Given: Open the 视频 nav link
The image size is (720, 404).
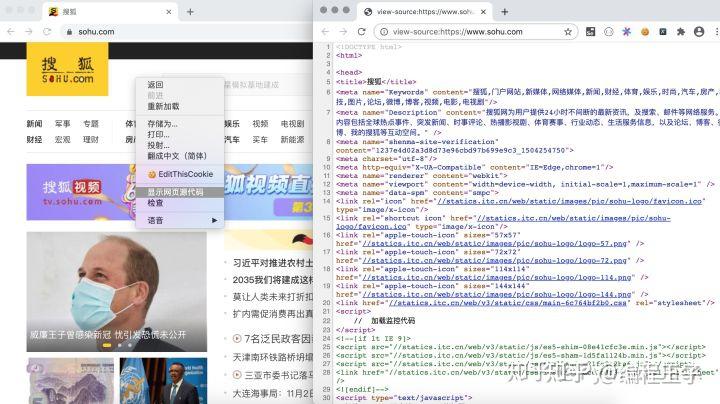Looking at the screenshot, I should click(x=260, y=123).
